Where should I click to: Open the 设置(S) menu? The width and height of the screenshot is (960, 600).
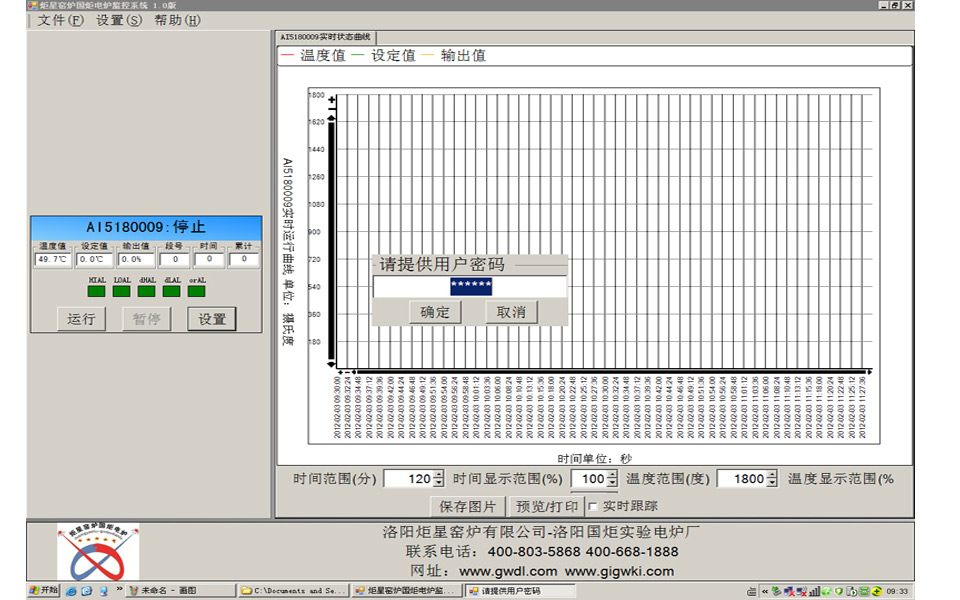pyautogui.click(x=118, y=20)
